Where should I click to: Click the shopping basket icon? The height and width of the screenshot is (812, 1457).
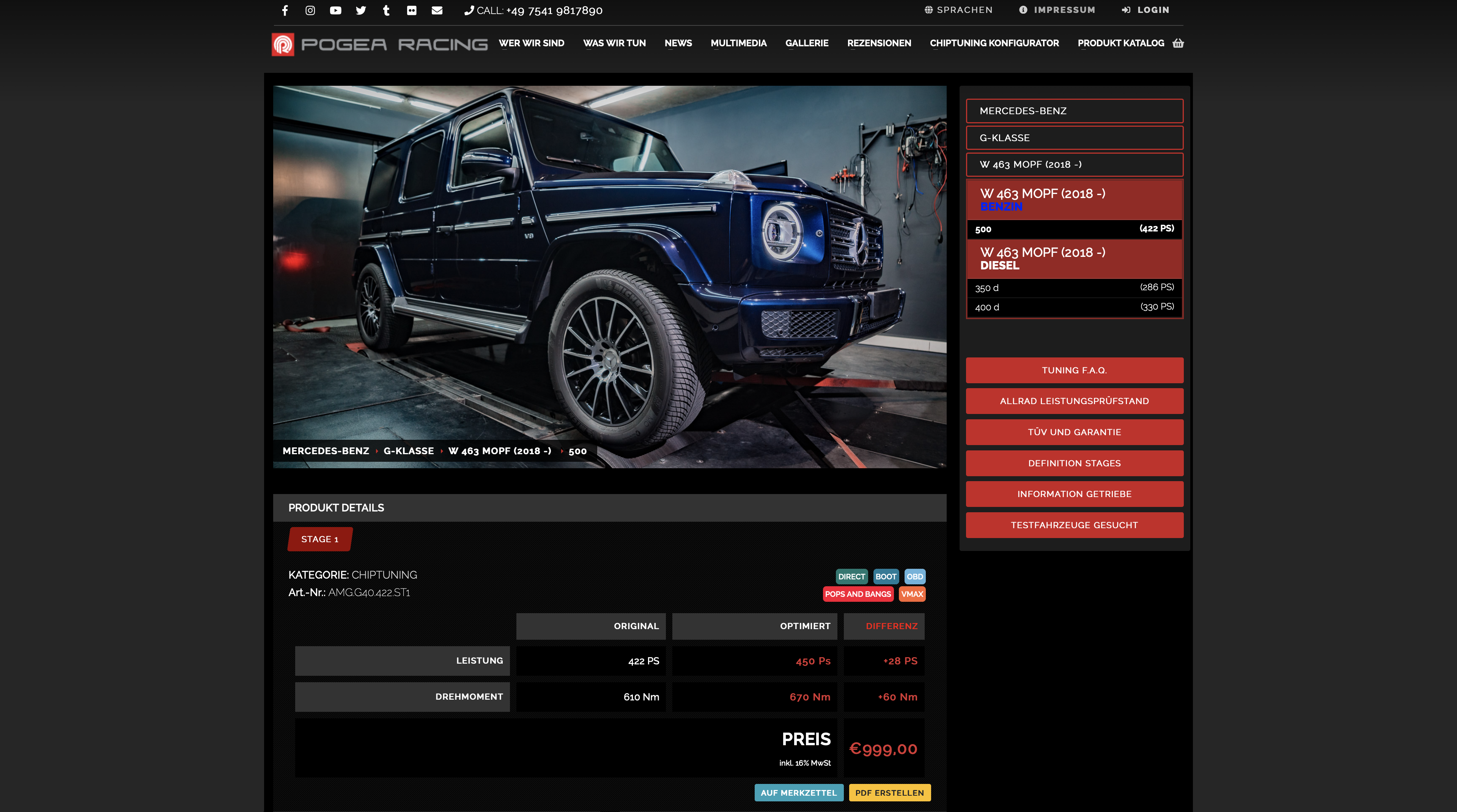point(1178,43)
